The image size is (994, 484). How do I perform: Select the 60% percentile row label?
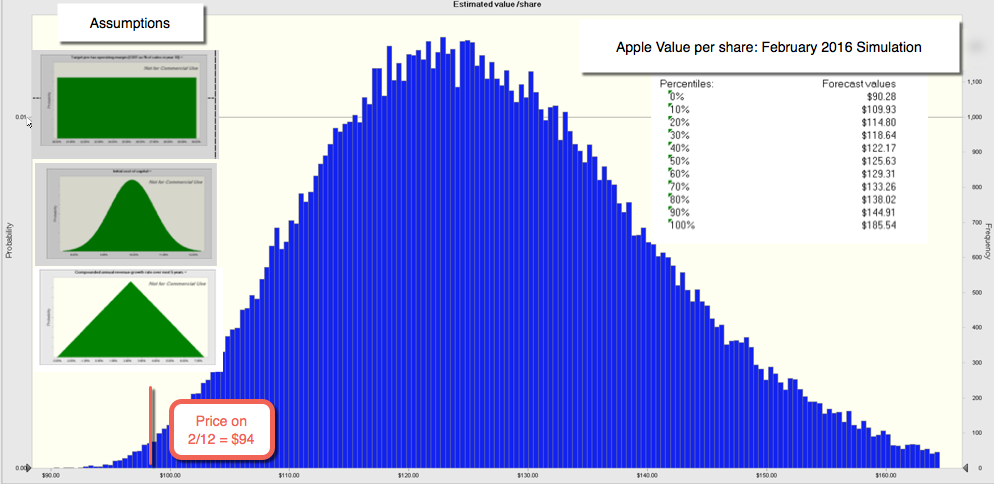(681, 174)
